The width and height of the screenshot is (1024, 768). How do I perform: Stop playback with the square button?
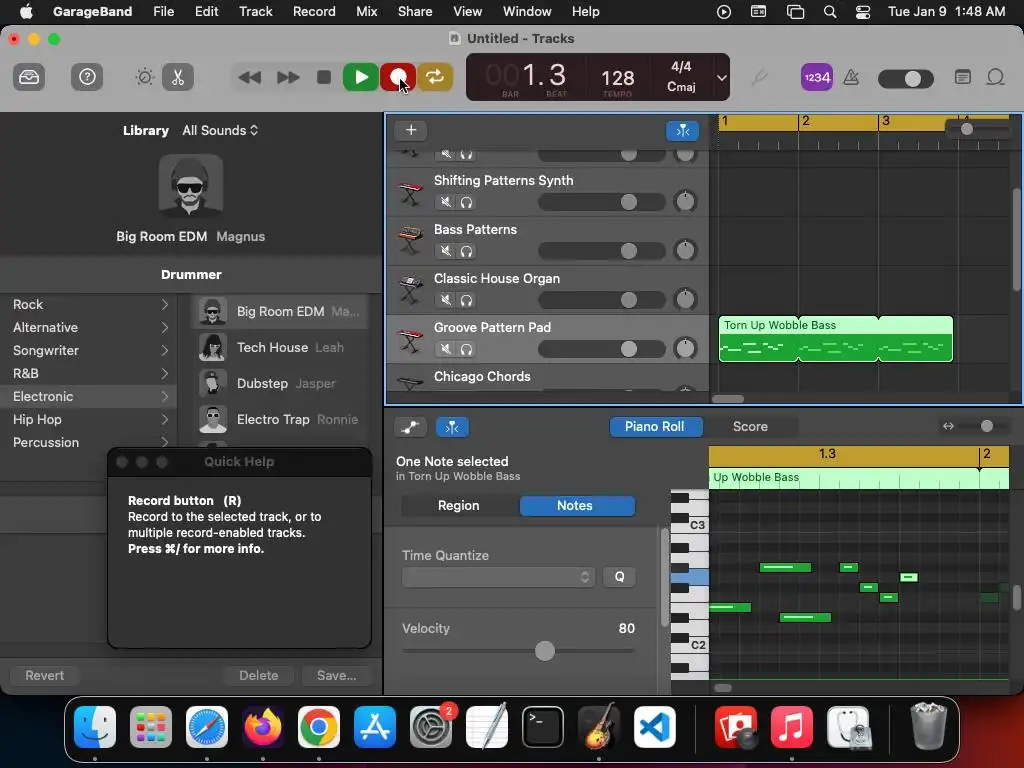tap(324, 78)
